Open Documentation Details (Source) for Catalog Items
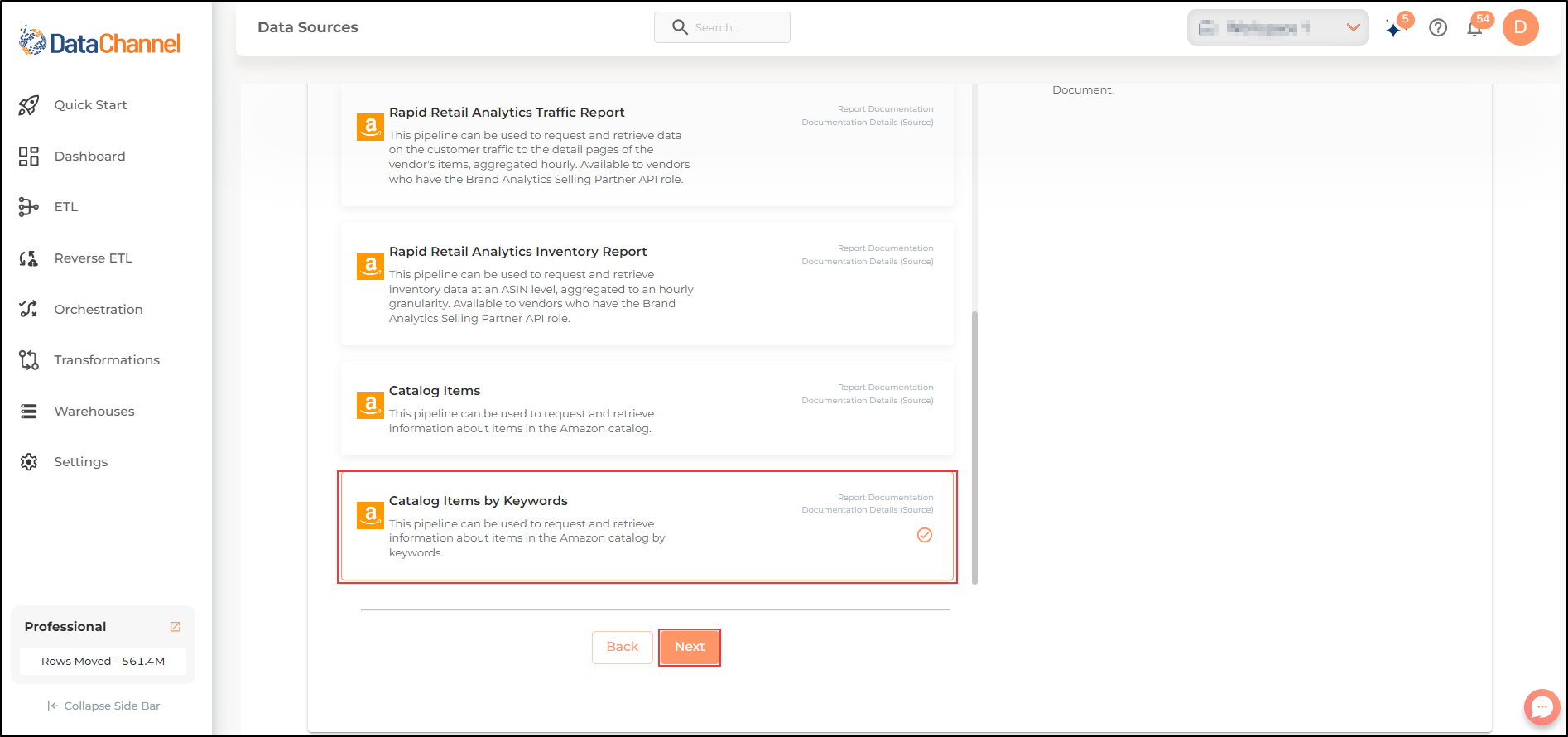The image size is (1568, 737). (868, 401)
